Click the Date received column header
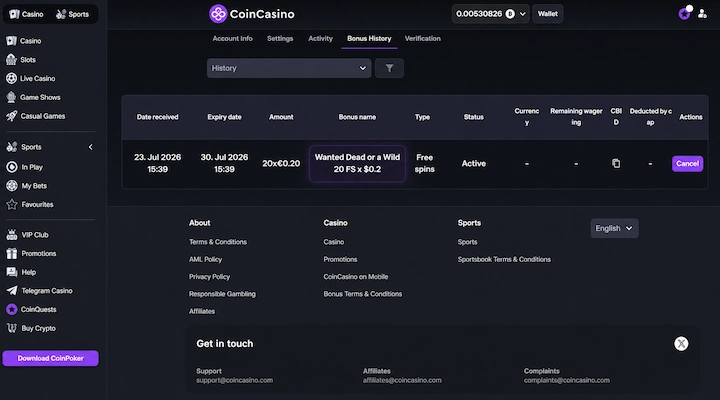The image size is (720, 400). pyautogui.click(x=158, y=117)
